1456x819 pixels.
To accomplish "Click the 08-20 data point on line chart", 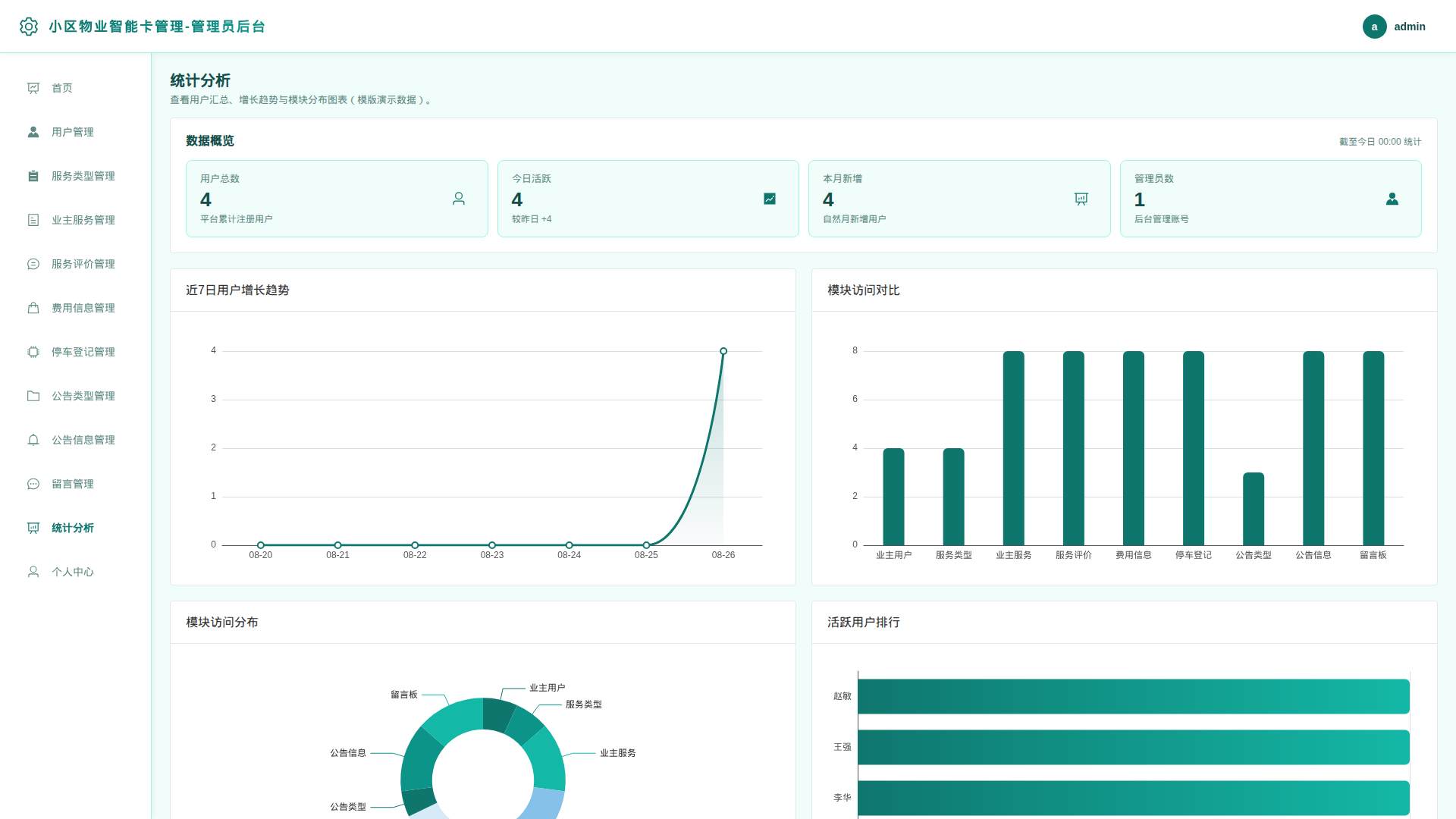I will pyautogui.click(x=261, y=545).
